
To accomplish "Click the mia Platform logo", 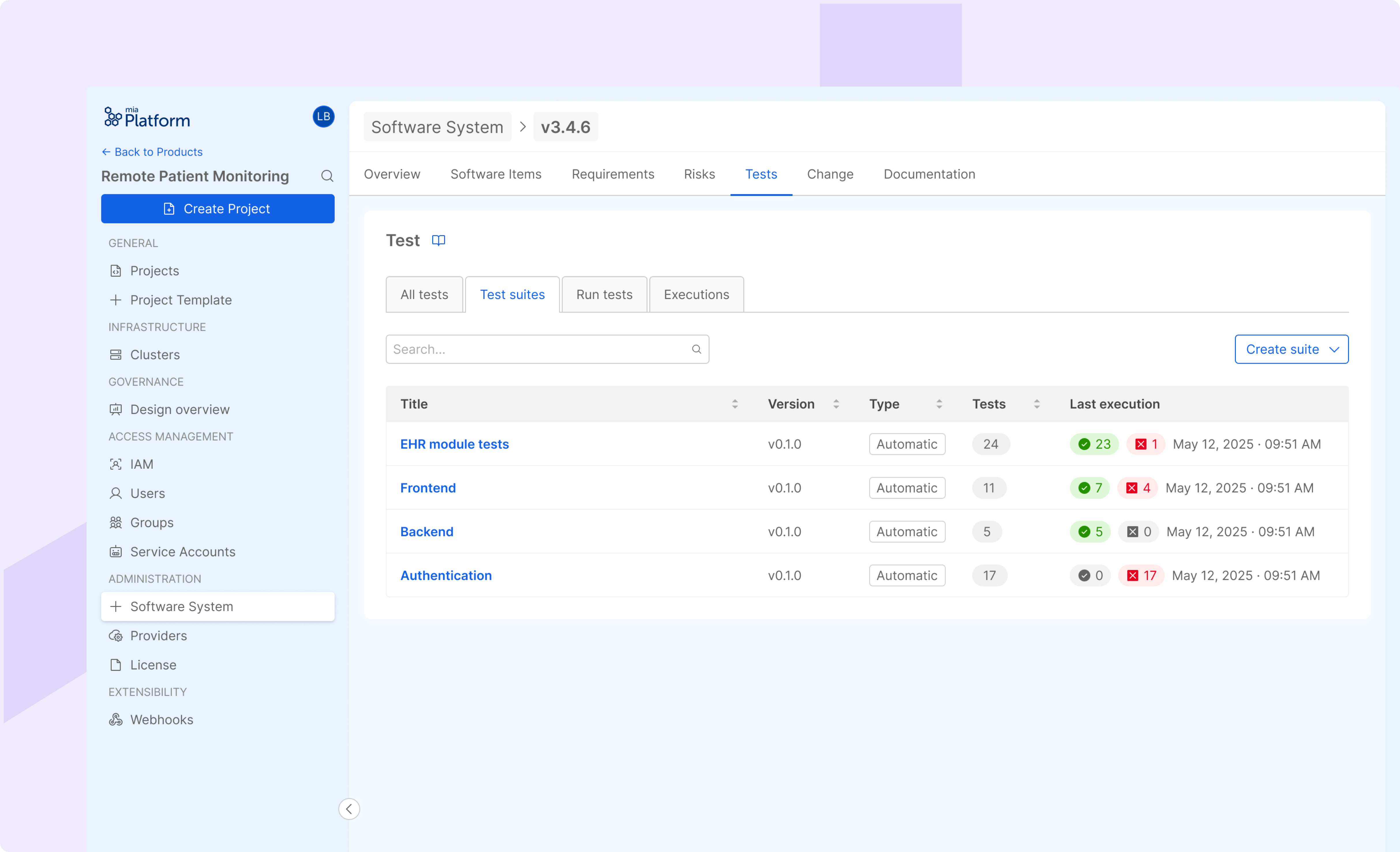I will [147, 117].
